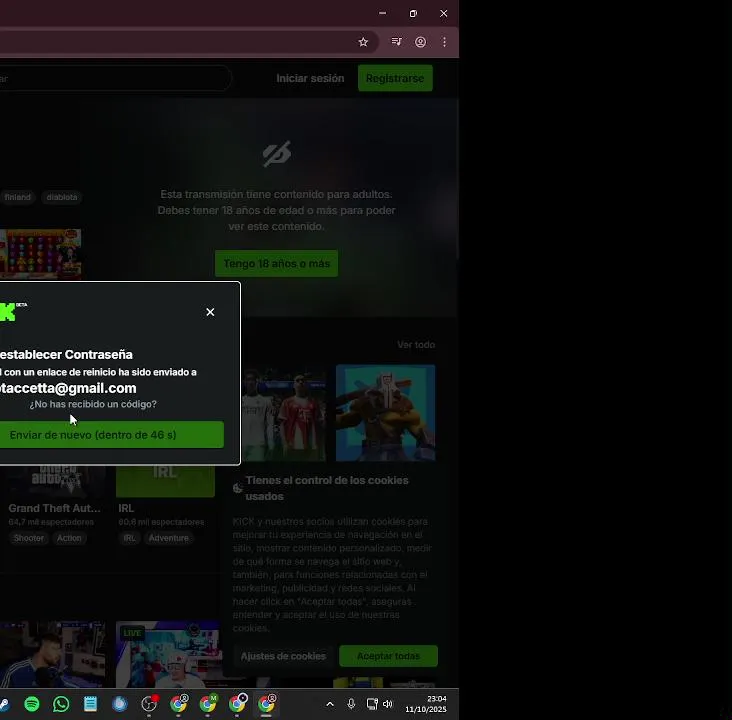This screenshot has height=720, width=732.
Task: Select the diablota tag
Action: pos(62,197)
